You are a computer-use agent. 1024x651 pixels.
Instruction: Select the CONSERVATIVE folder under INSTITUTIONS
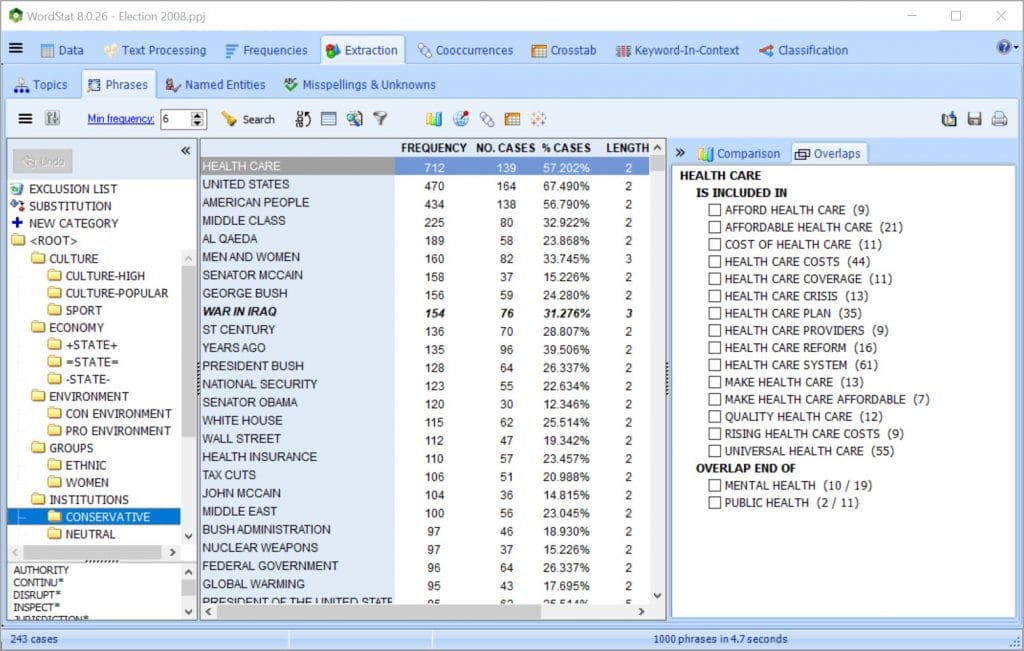108,516
